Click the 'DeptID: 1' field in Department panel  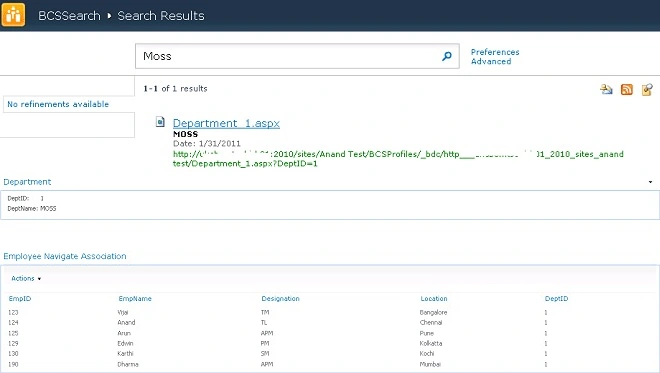[25, 198]
